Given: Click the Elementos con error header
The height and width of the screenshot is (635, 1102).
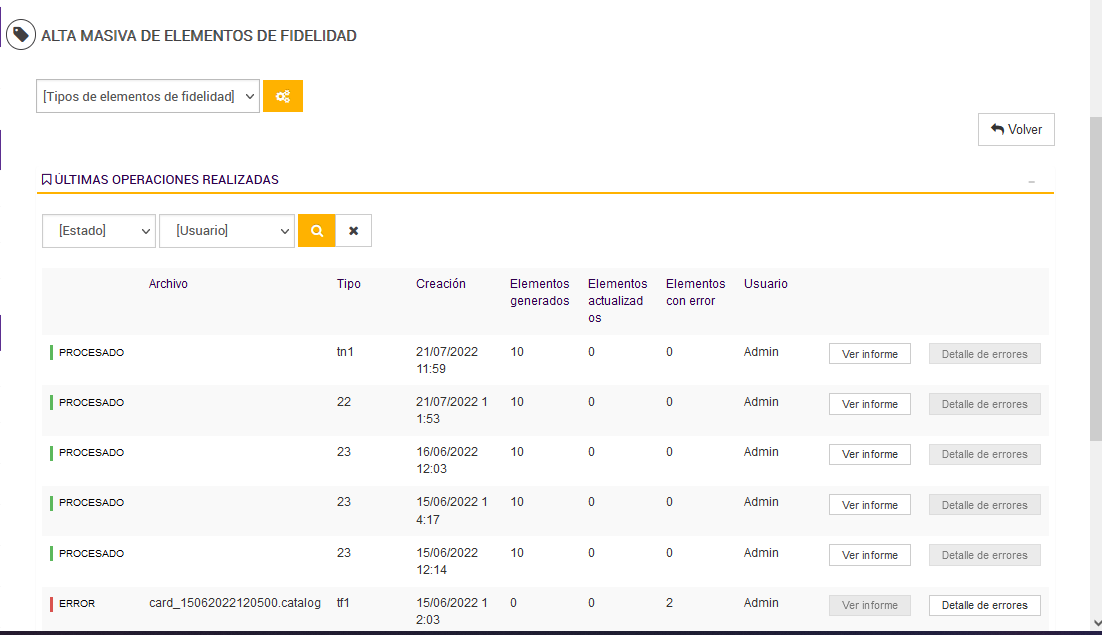Looking at the screenshot, I should (696, 292).
